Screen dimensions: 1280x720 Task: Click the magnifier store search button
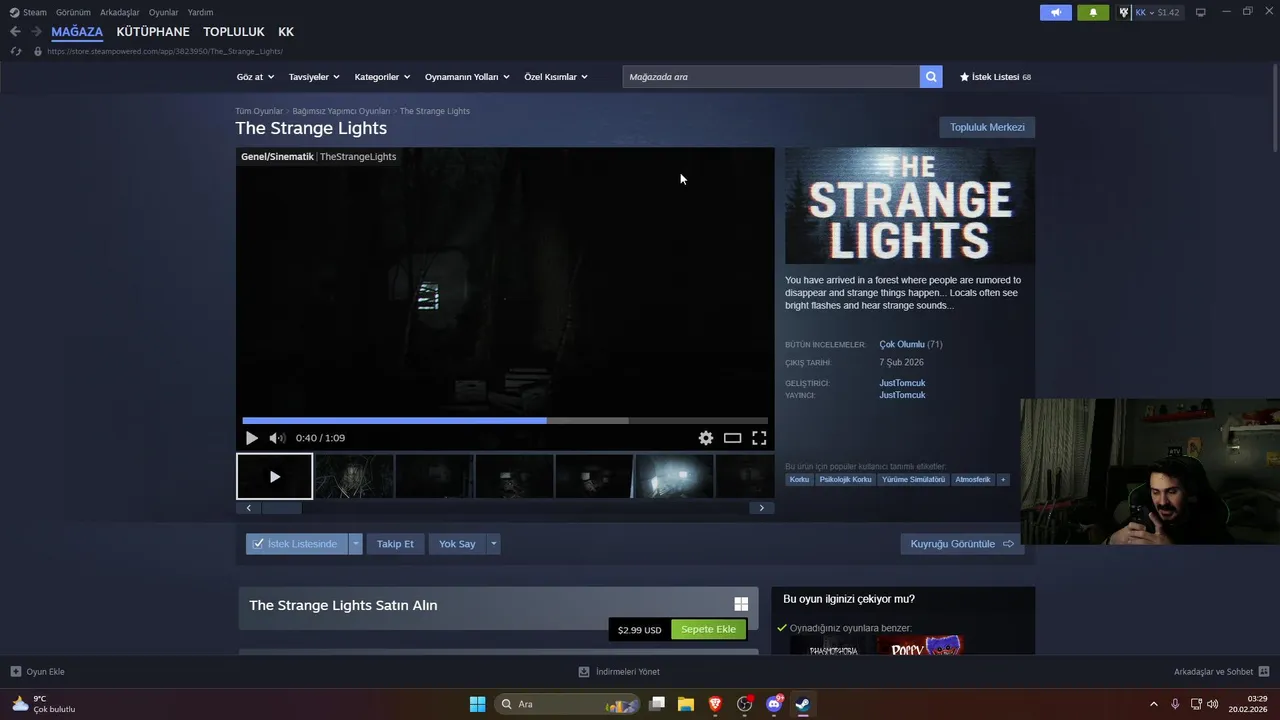[931, 77]
